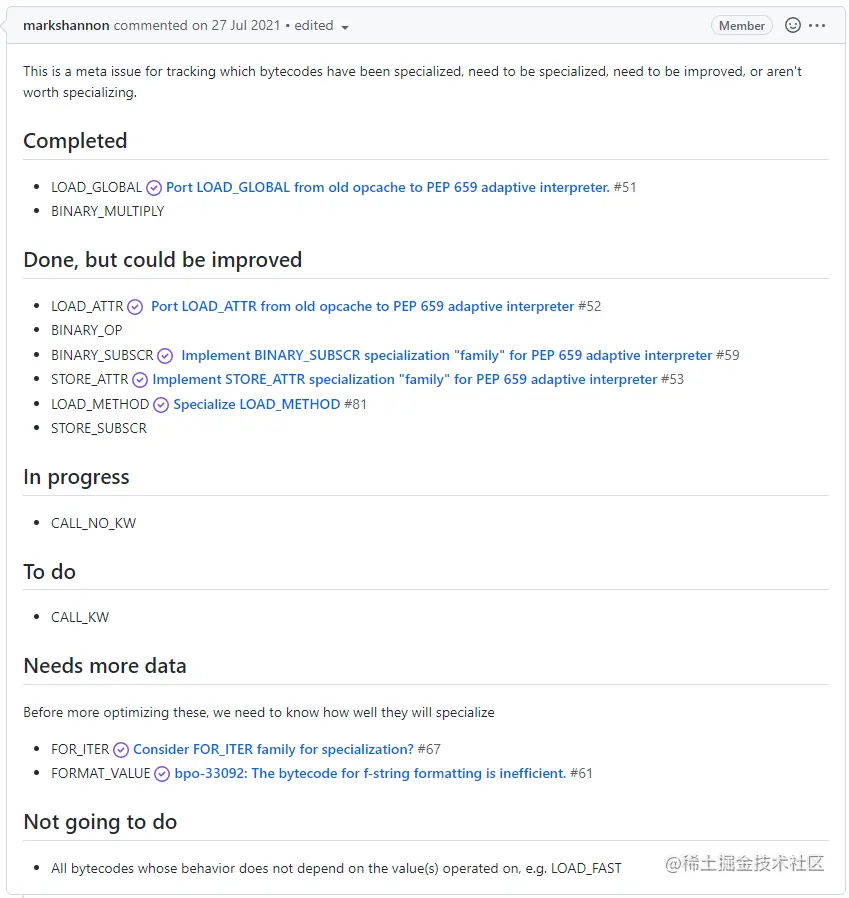Open Specialize LOAD_METHOD issue link
This screenshot has width=849, height=898.
point(257,404)
